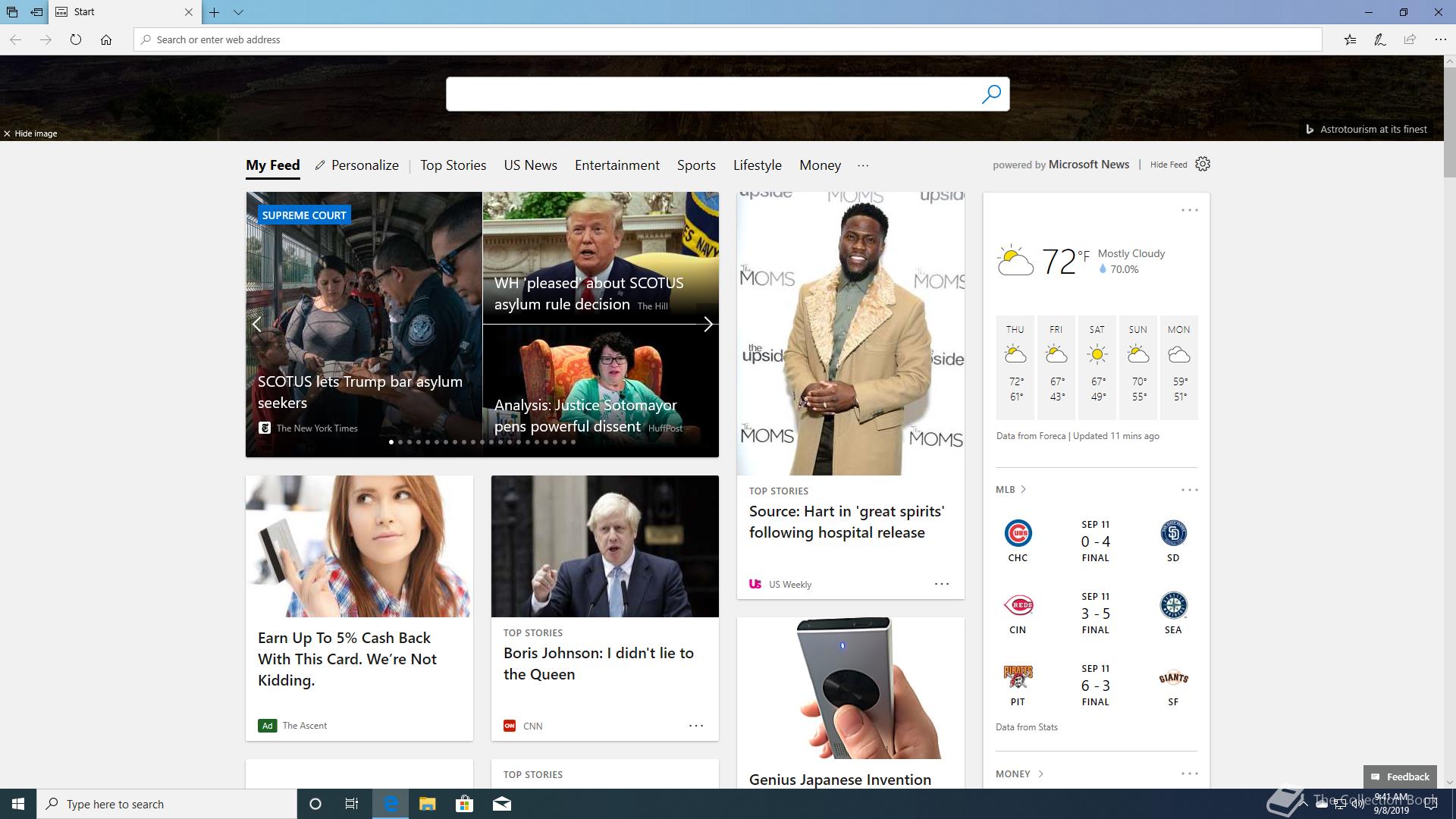Viewport: 1456px width, 819px height.
Task: Open Genius Japanese Invention story
Action: pos(840,780)
